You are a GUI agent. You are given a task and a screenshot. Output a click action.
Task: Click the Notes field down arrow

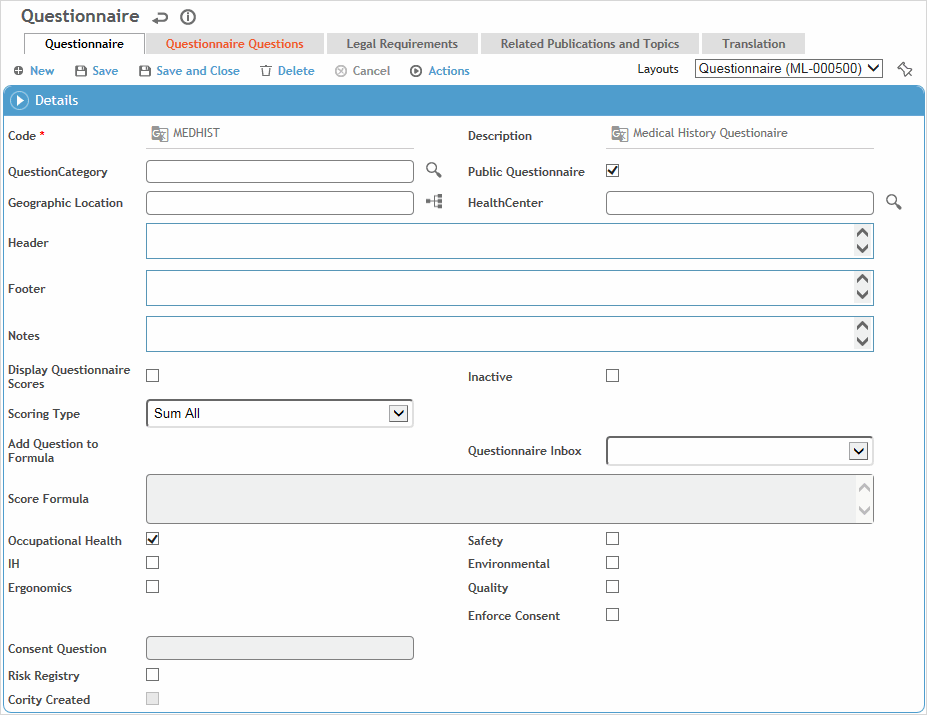pos(863,341)
